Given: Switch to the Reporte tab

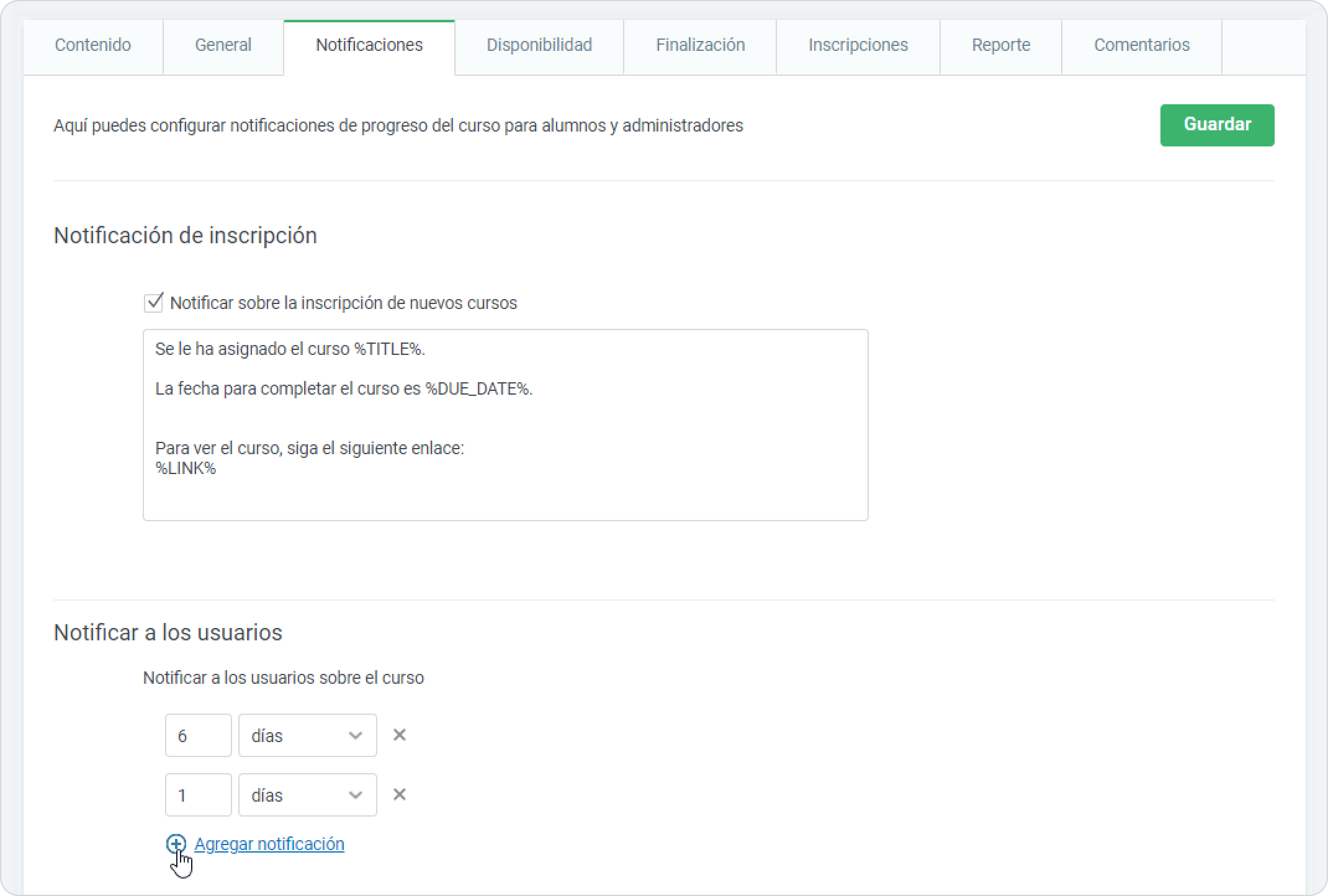Looking at the screenshot, I should pyautogui.click(x=1000, y=45).
